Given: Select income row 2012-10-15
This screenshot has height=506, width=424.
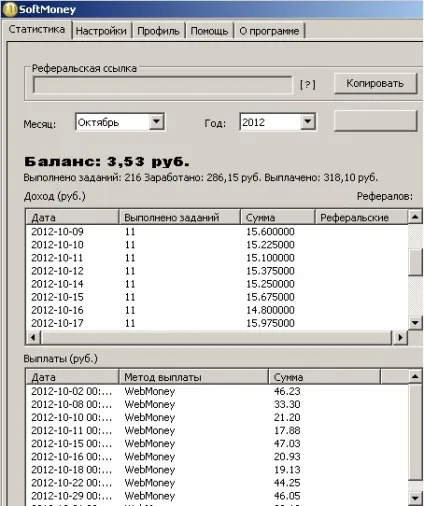Looking at the screenshot, I should point(217,297).
